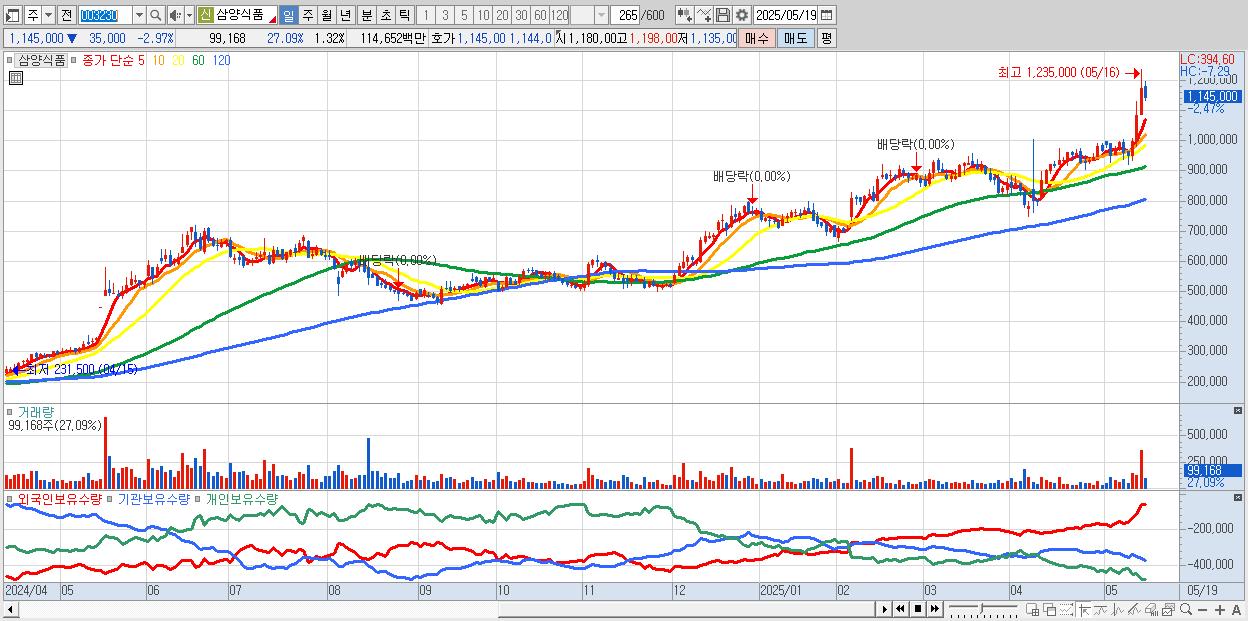Click the magnifier stock search icon
This screenshot has width=1248, height=621.
click(156, 15)
